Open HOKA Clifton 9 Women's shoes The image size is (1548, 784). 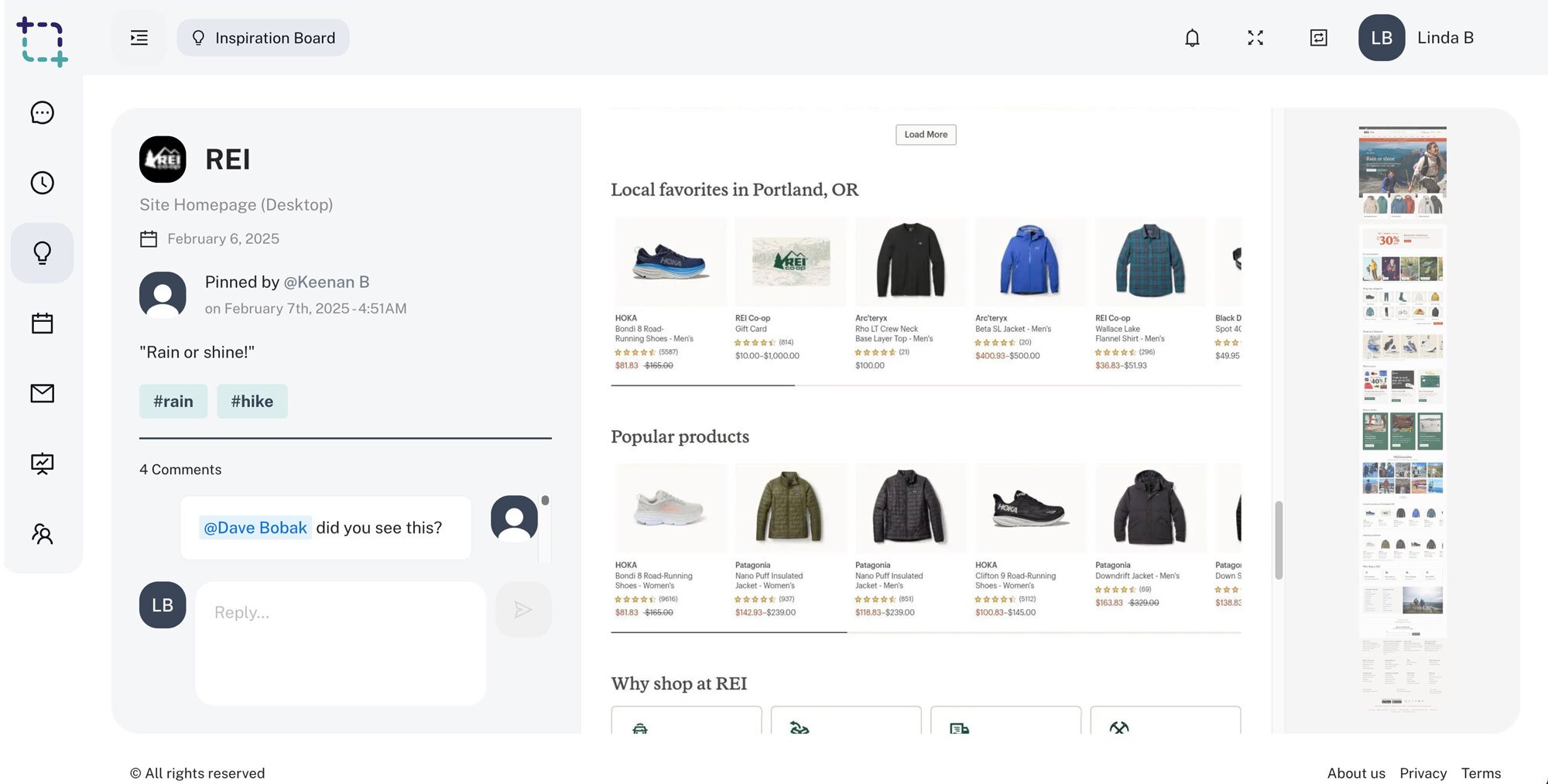[1030, 540]
